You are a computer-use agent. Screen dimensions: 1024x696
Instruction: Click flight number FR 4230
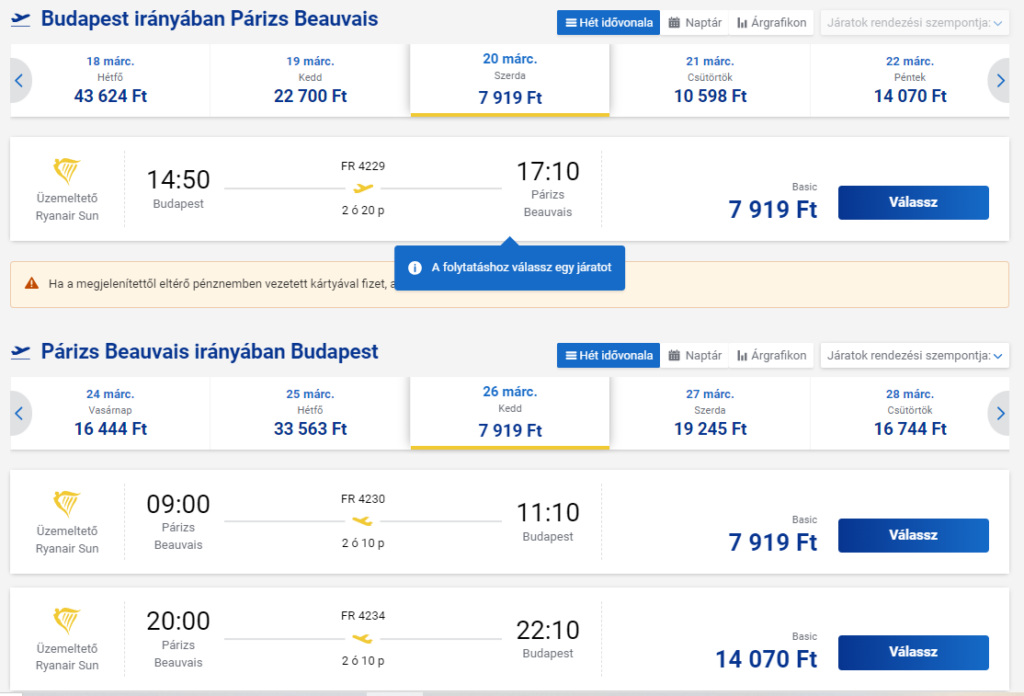(363, 499)
